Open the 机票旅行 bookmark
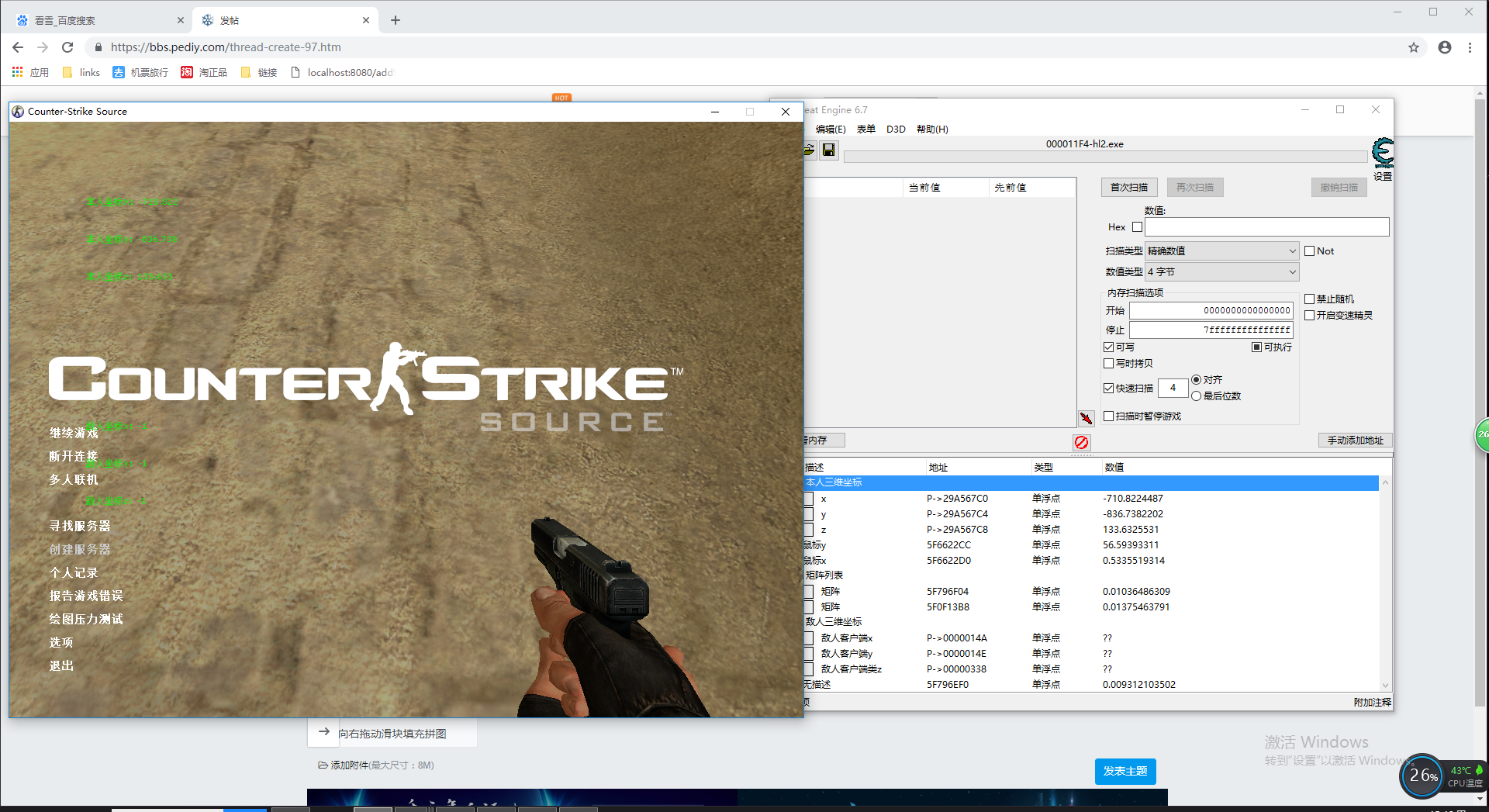Viewport: 1489px width, 812px height. click(140, 72)
